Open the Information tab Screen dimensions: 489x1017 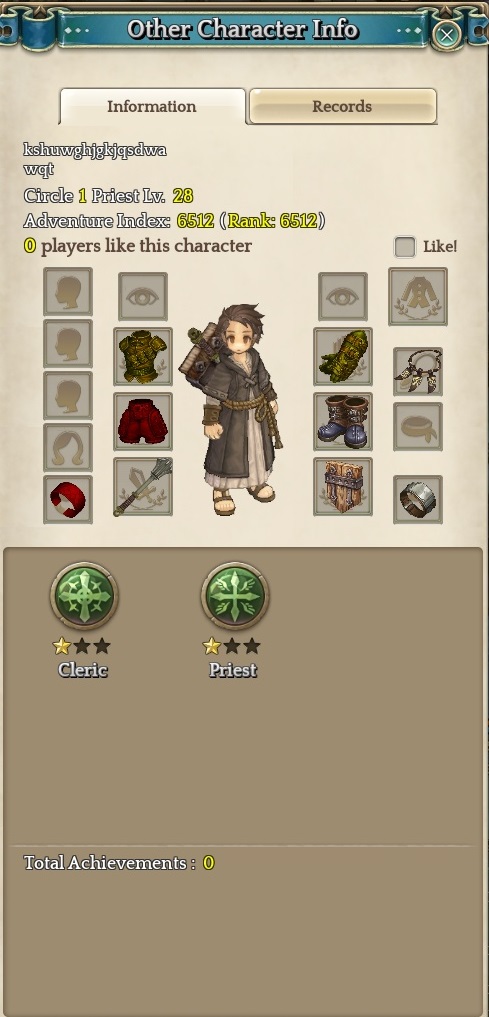[152, 106]
